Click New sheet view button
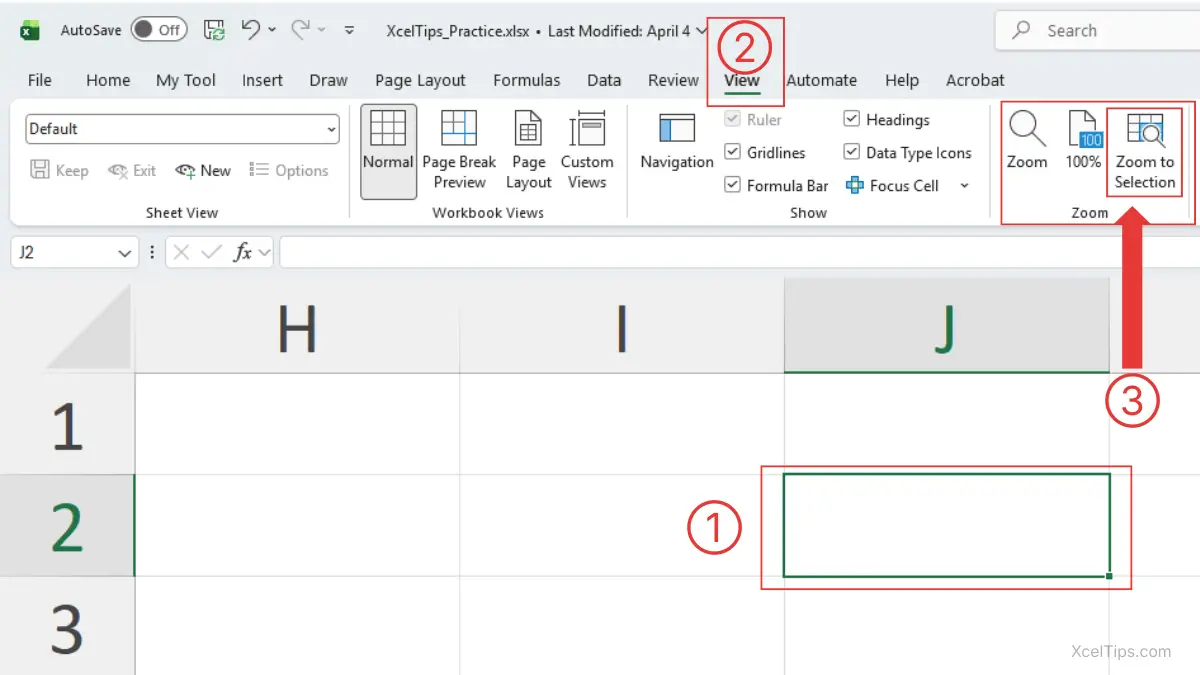1200x675 pixels. coord(203,171)
